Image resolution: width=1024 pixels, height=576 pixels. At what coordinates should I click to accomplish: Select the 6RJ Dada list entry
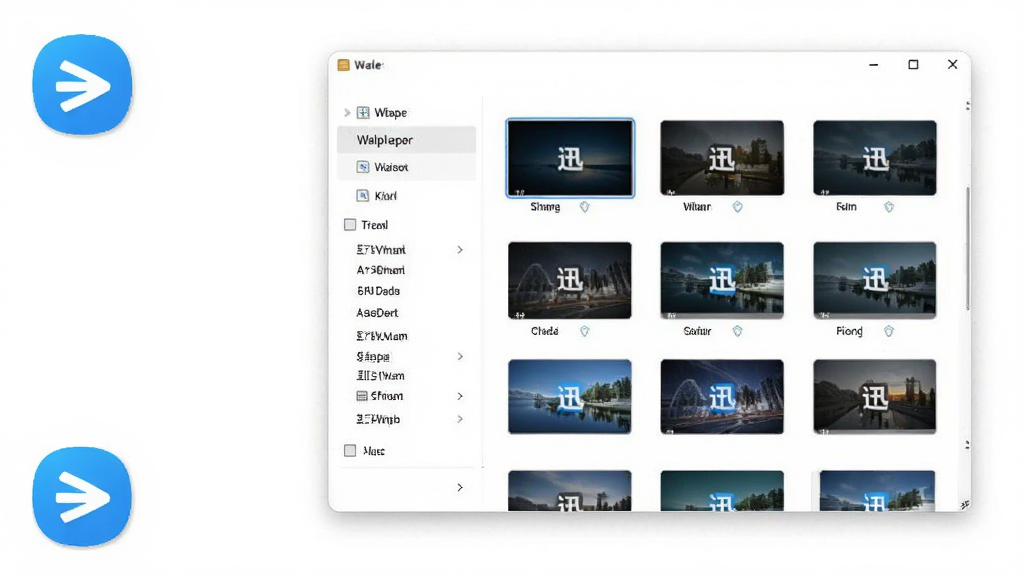(378, 291)
